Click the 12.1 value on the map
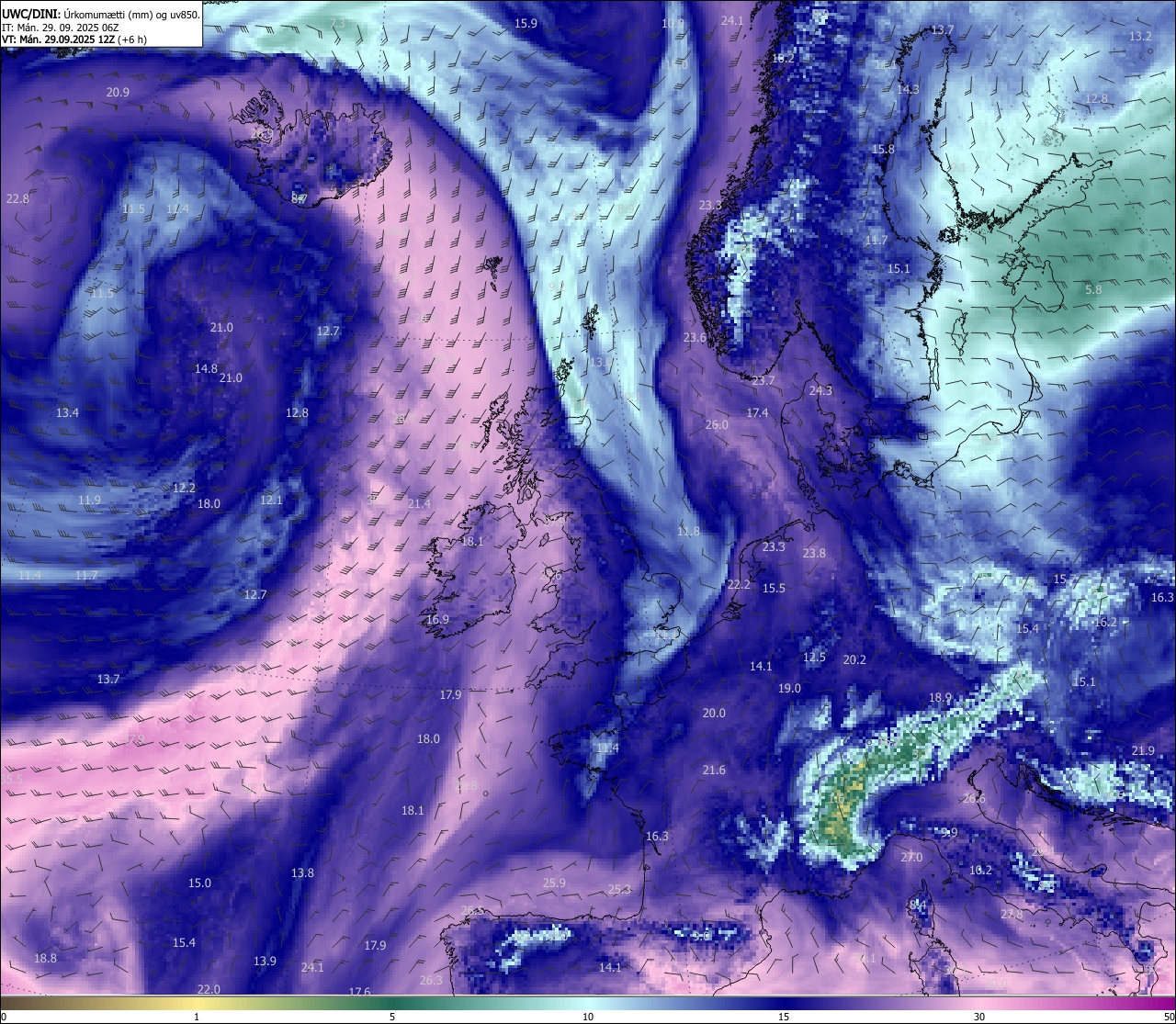 [x=271, y=501]
